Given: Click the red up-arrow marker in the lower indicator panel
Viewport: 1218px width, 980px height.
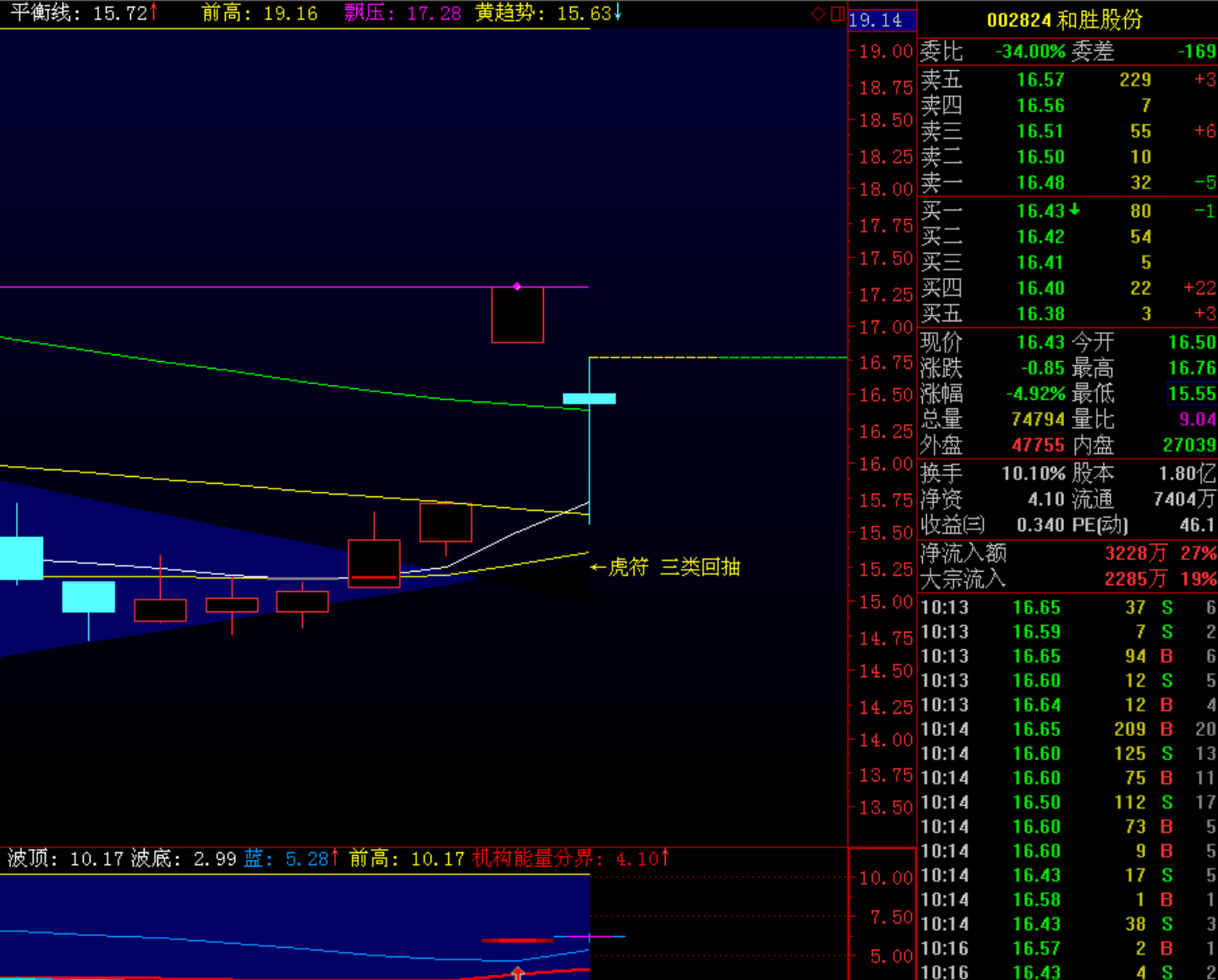Looking at the screenshot, I should tap(518, 973).
